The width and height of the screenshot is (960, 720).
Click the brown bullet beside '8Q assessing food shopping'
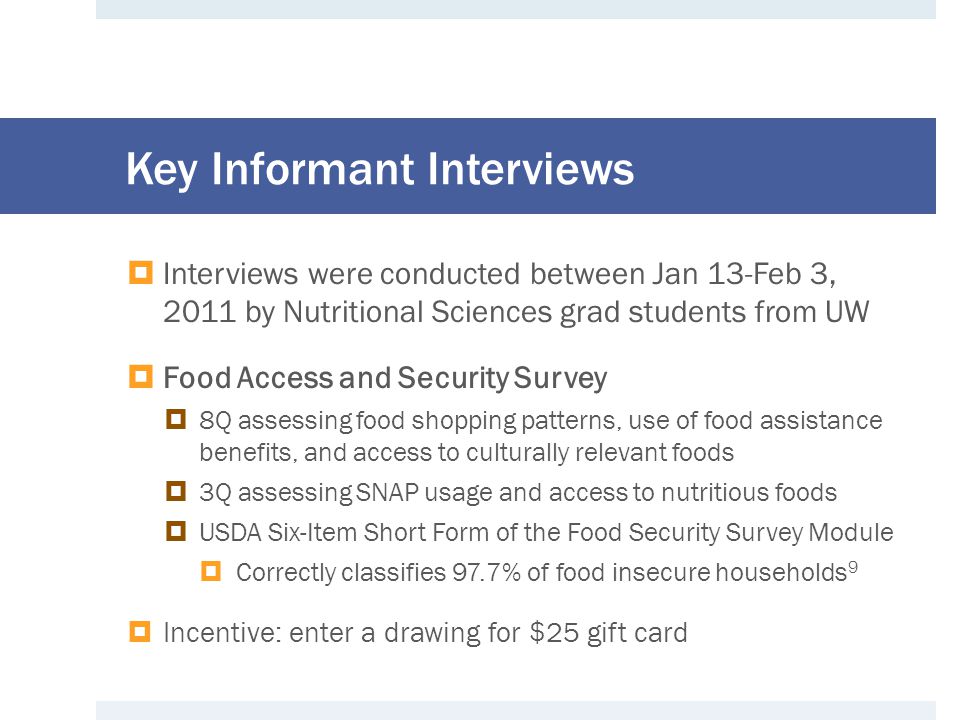coord(176,419)
